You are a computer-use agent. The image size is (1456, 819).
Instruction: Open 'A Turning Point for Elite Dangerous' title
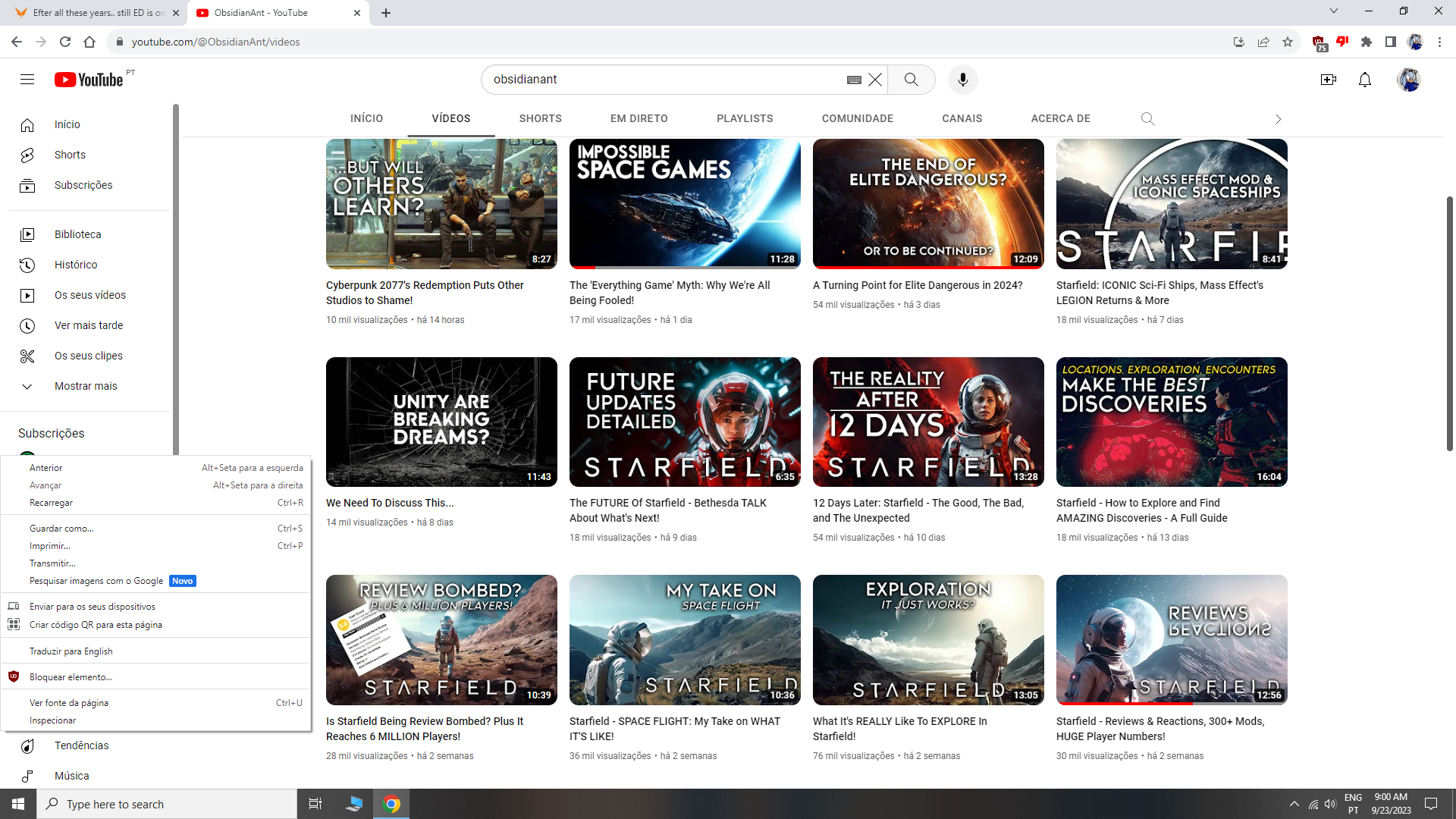pos(918,285)
